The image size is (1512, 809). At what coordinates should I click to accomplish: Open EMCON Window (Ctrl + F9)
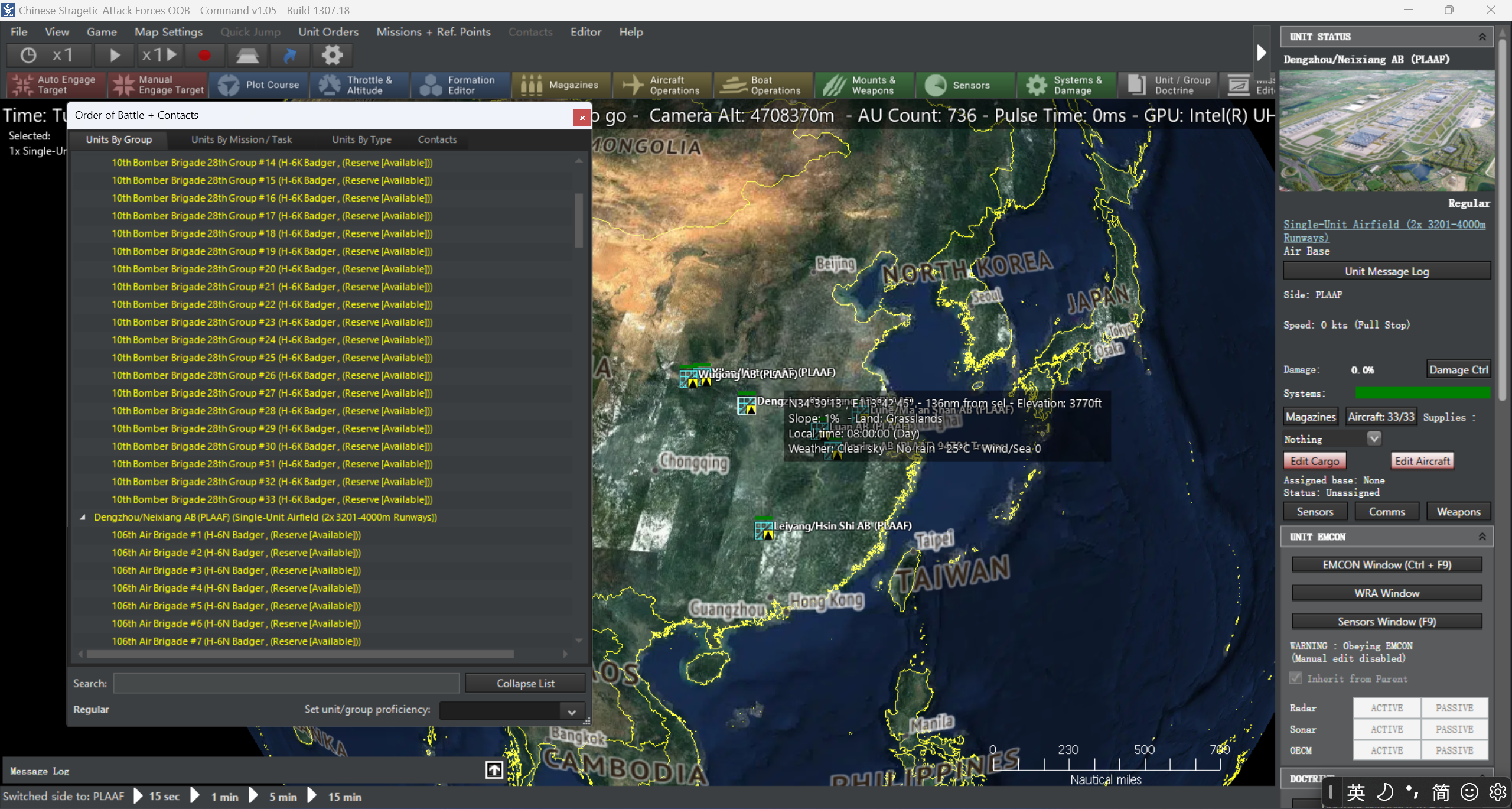(1387, 565)
